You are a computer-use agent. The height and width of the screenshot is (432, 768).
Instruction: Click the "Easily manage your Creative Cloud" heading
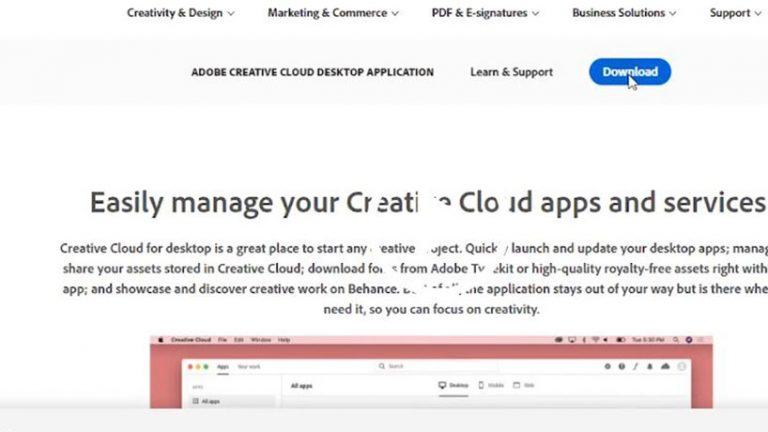coord(427,203)
